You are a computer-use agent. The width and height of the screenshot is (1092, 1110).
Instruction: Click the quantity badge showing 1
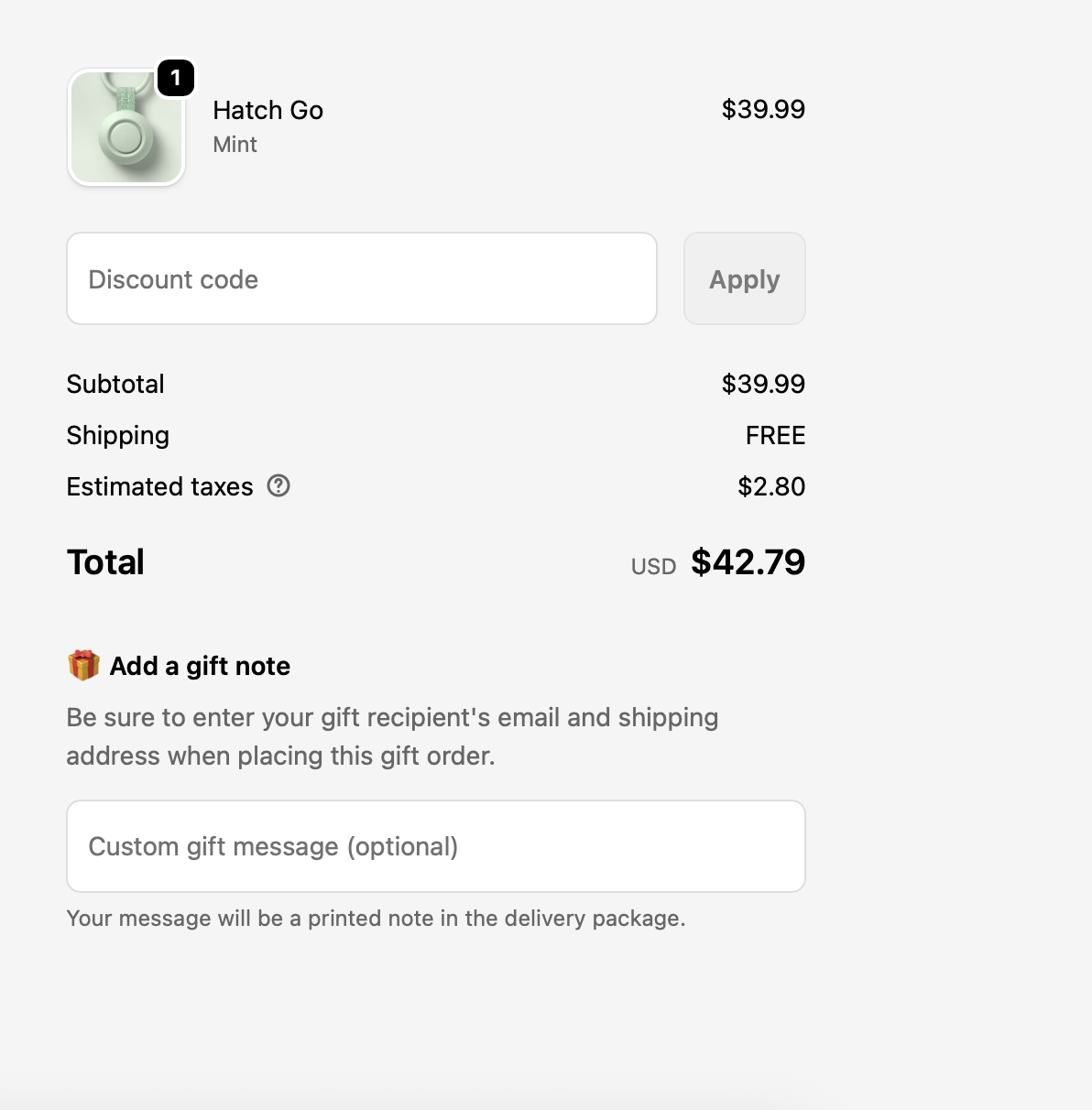176,79
